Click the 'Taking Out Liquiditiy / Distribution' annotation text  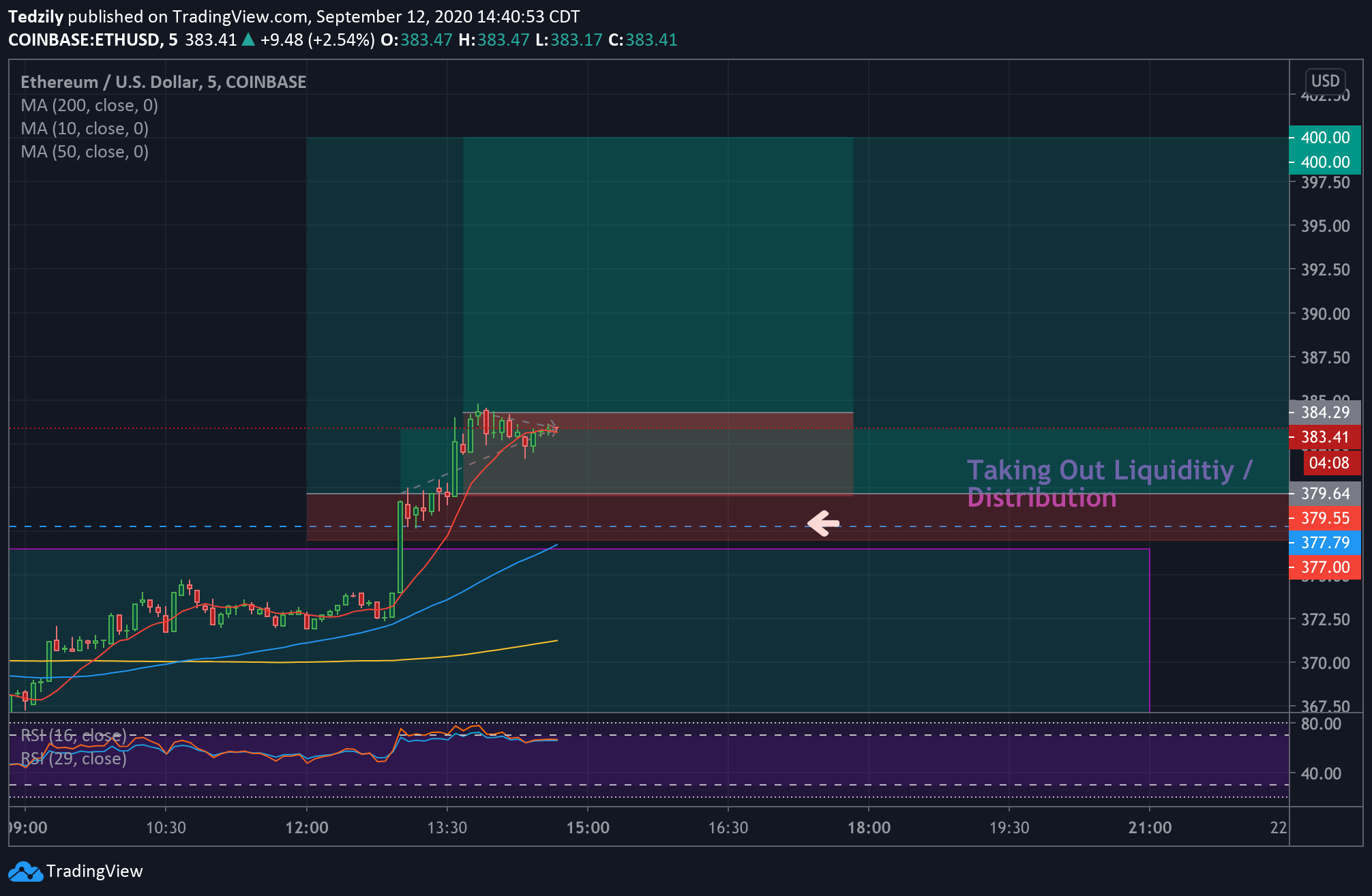tap(1109, 484)
